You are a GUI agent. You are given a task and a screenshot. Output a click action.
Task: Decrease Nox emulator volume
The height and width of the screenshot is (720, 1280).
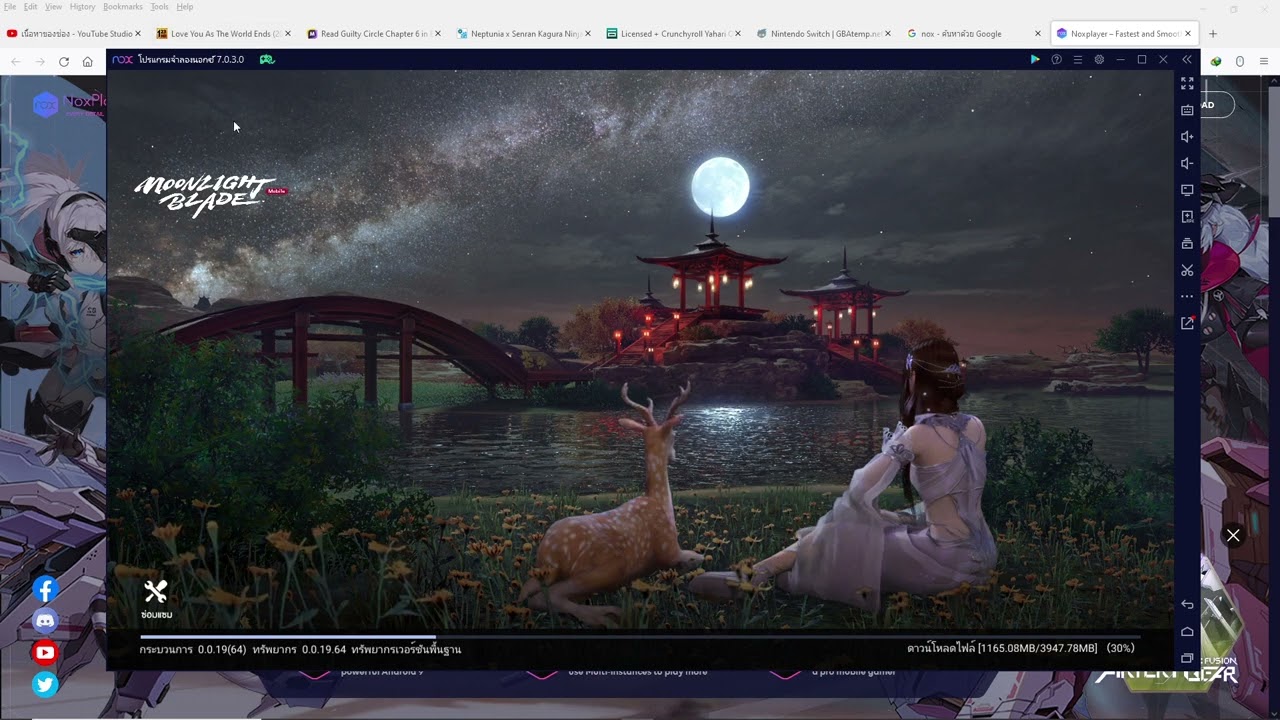[x=1187, y=163]
